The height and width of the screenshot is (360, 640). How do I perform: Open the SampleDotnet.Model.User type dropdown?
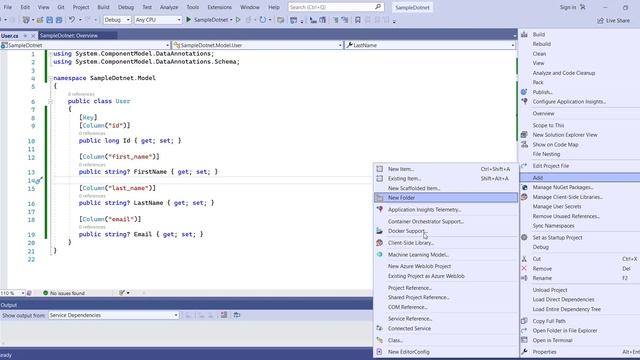(x=258, y=45)
